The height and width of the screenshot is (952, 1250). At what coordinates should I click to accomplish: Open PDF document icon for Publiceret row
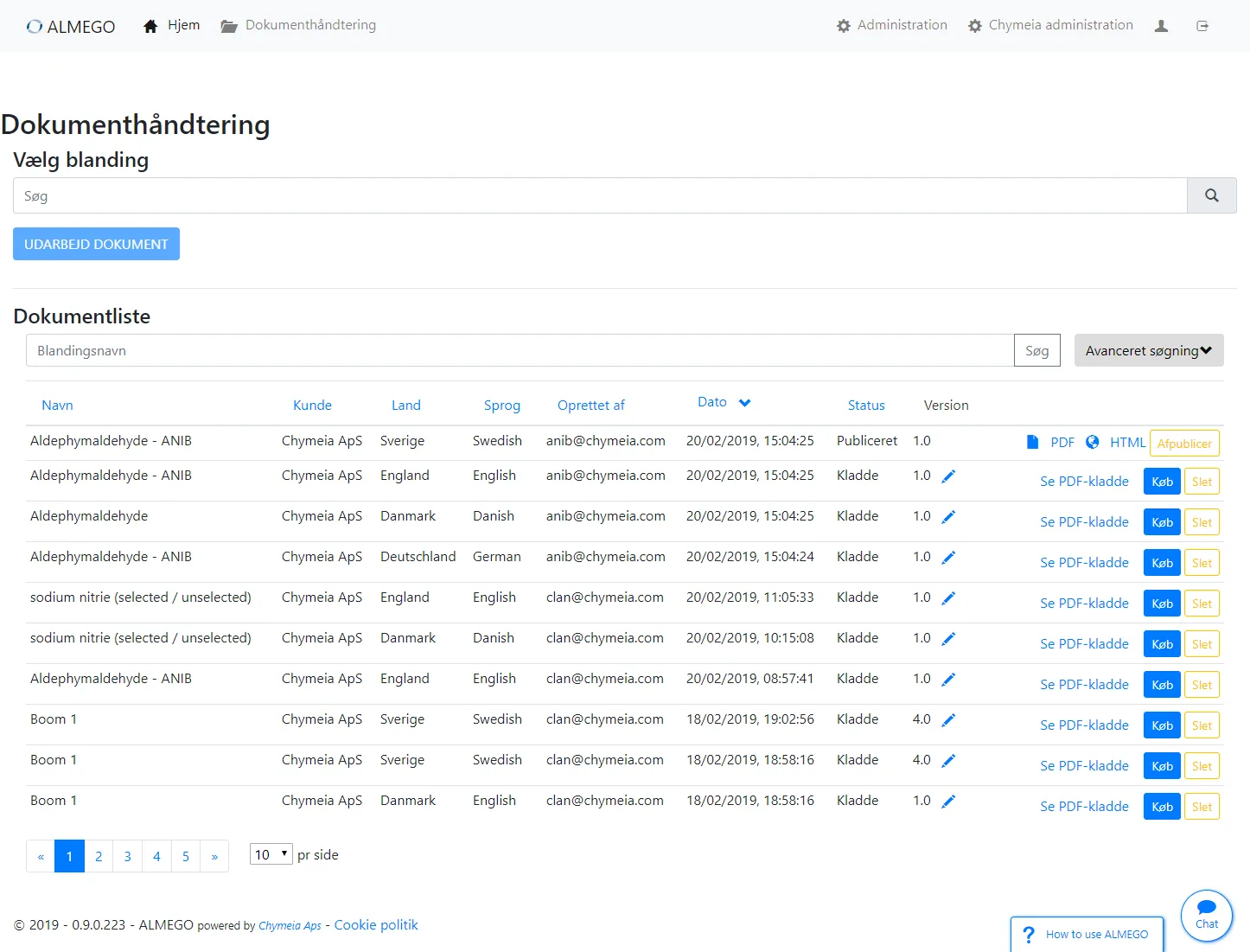(1032, 442)
